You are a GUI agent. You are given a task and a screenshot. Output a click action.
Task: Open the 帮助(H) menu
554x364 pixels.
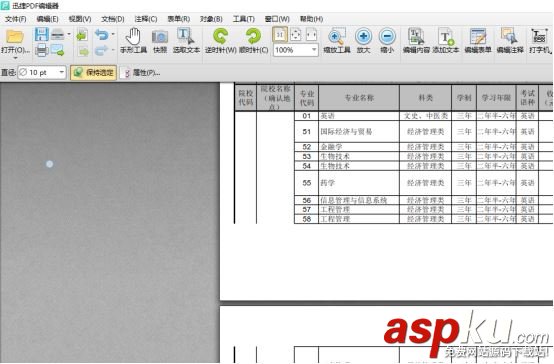point(311,19)
